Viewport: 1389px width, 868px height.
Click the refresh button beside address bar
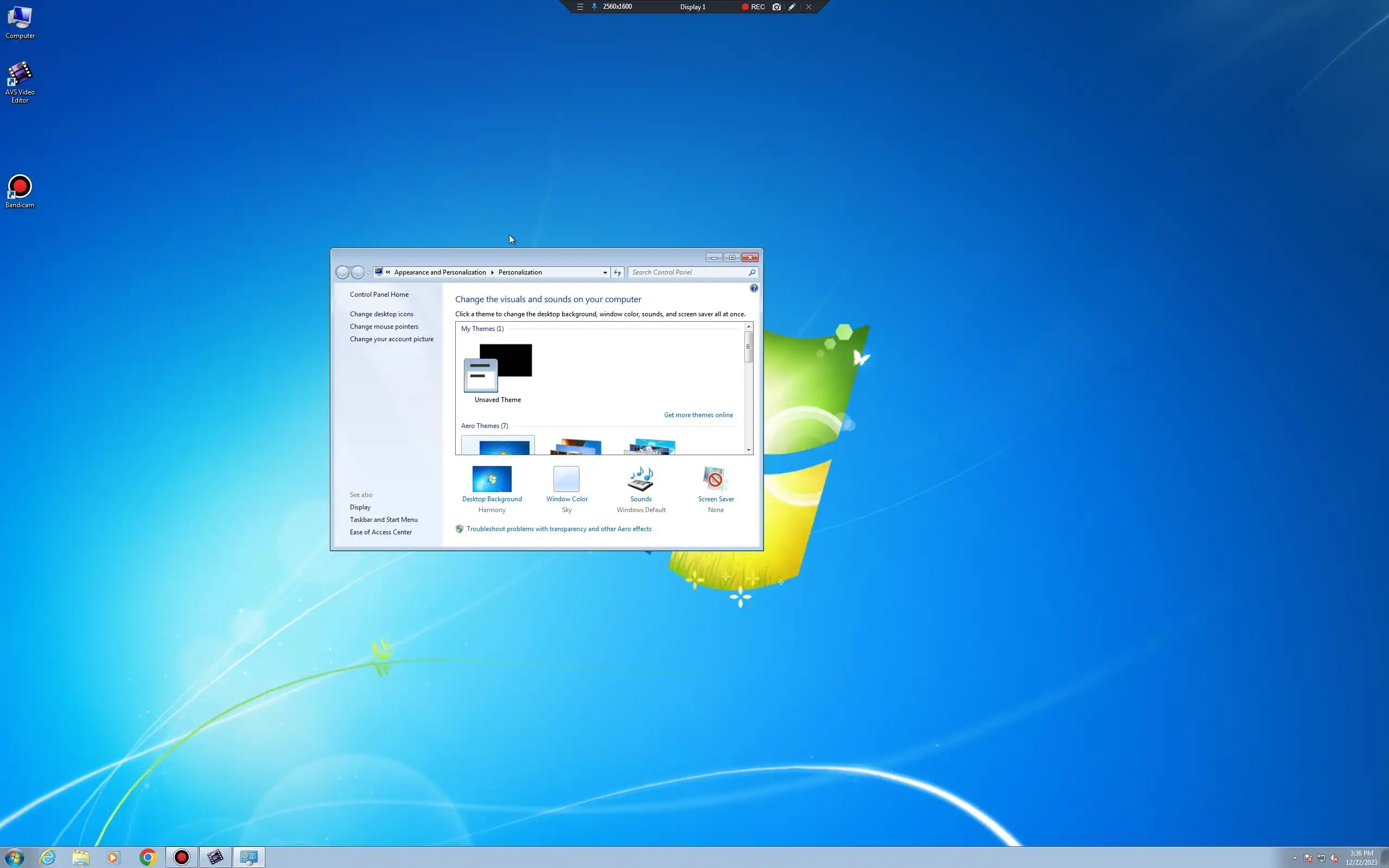coord(617,273)
